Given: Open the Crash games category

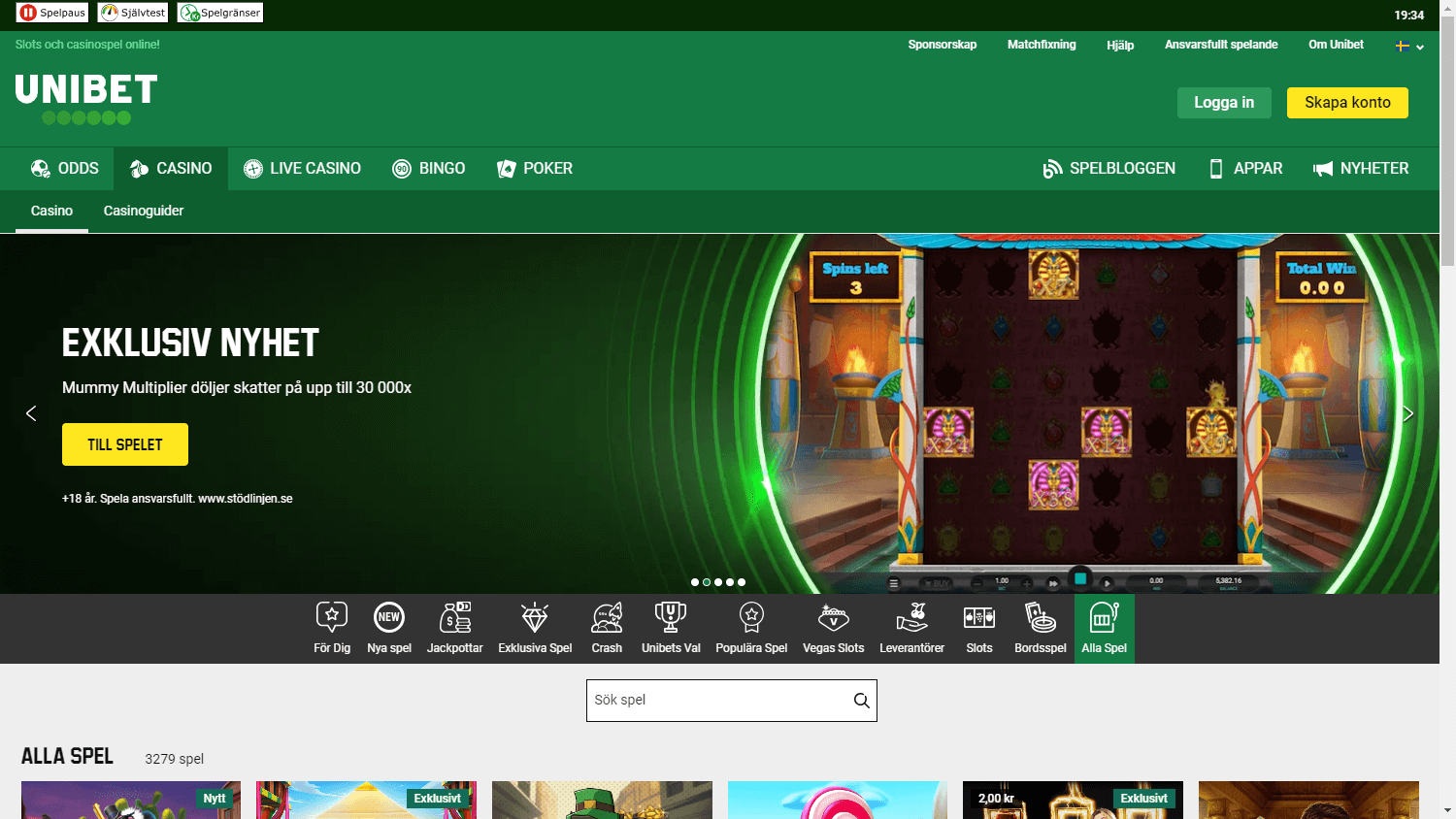Looking at the screenshot, I should [x=607, y=629].
